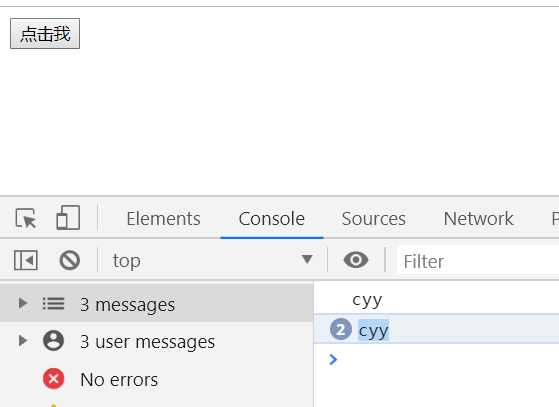Focus the Filter input field
Image resolution: width=559 pixels, height=407 pixels.
pos(478,261)
